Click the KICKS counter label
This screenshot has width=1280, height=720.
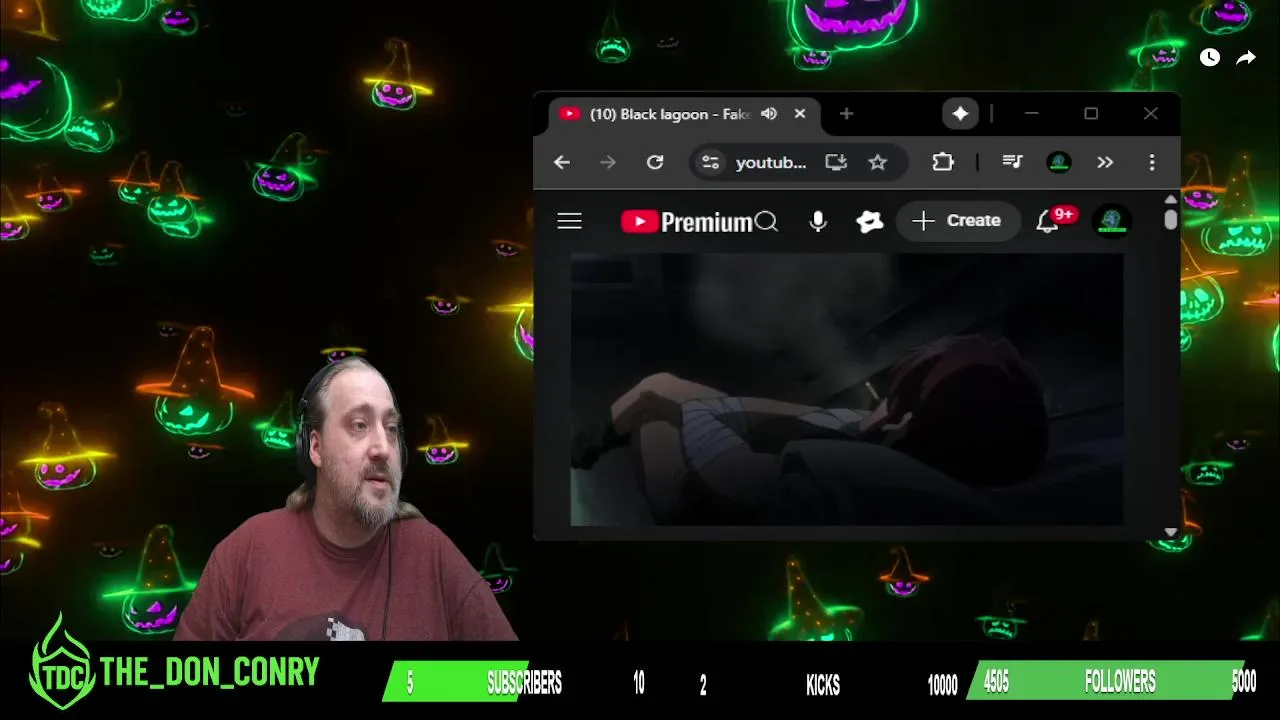[823, 685]
